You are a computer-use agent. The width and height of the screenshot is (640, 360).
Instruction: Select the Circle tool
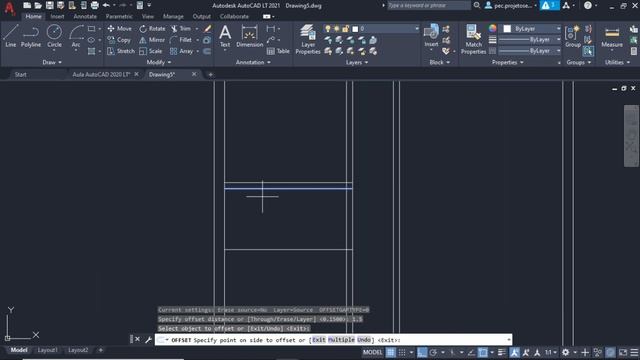click(54, 36)
